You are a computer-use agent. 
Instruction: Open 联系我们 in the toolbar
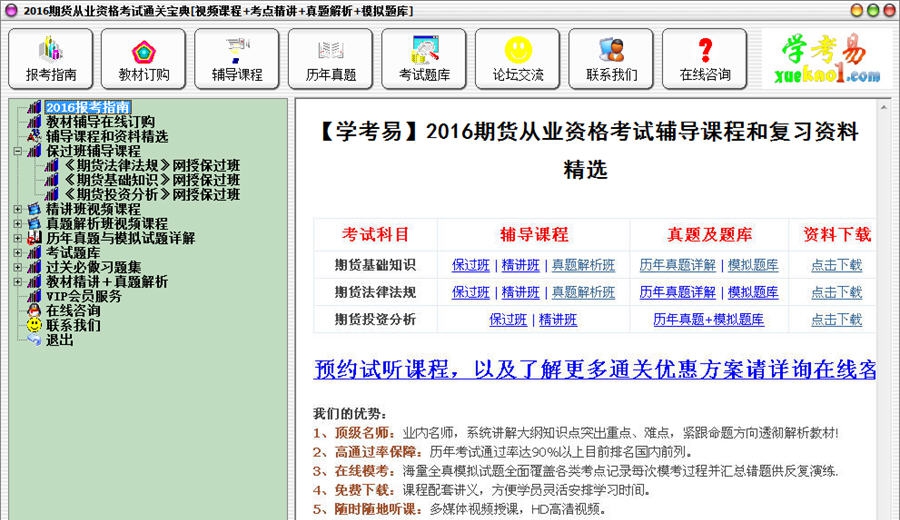click(x=611, y=58)
